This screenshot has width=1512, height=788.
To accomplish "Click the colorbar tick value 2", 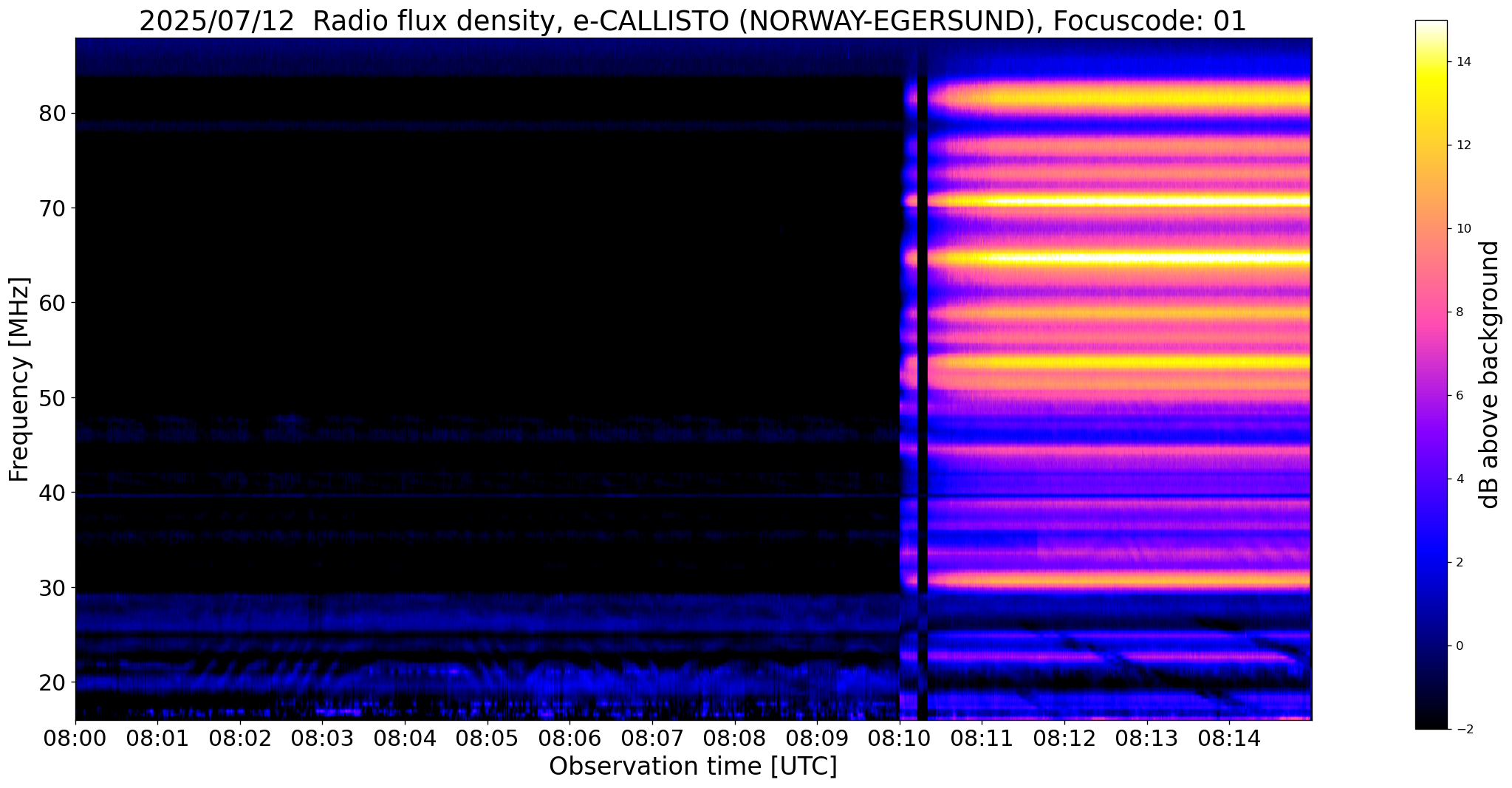I will tap(1459, 563).
